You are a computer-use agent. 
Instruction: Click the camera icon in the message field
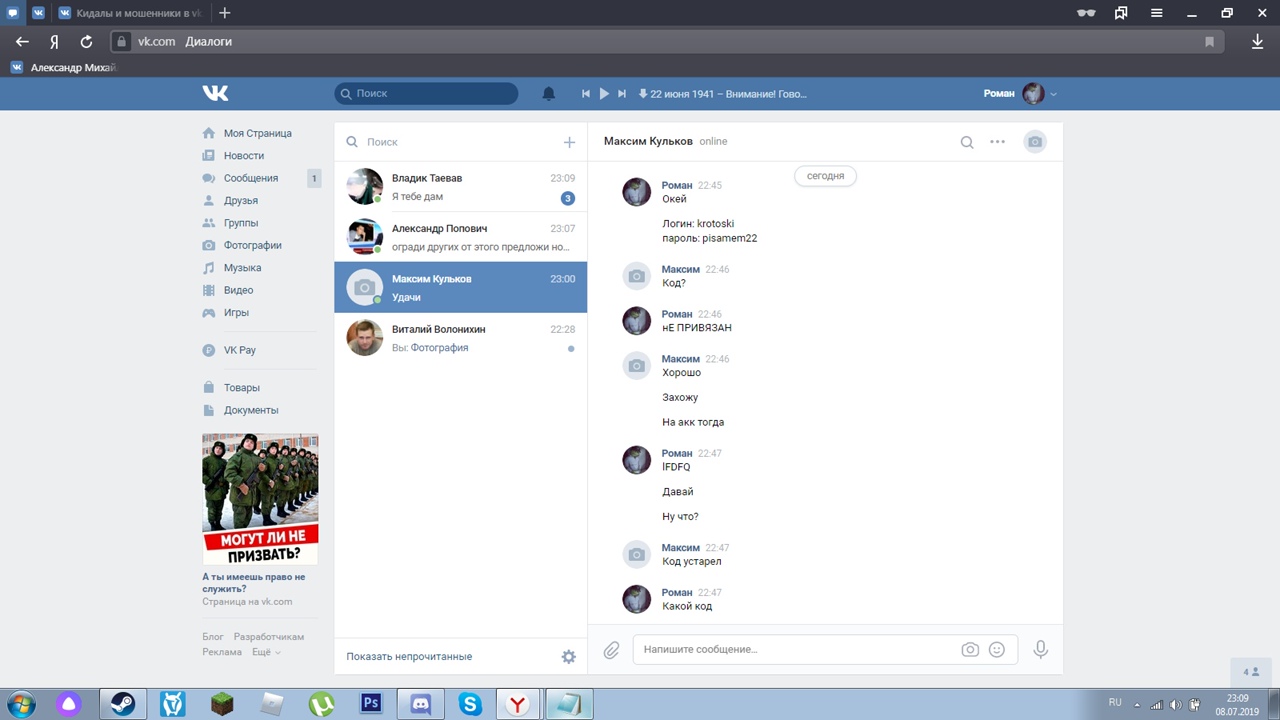click(970, 649)
